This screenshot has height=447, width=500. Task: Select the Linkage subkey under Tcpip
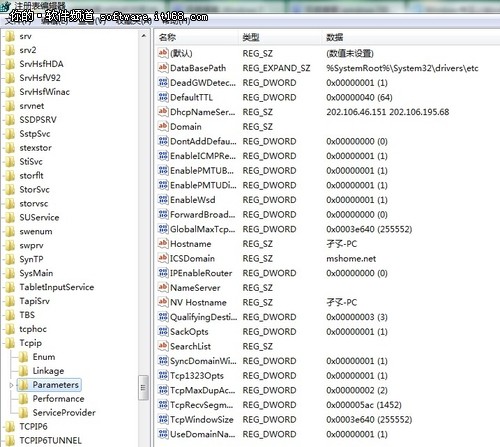point(48,371)
